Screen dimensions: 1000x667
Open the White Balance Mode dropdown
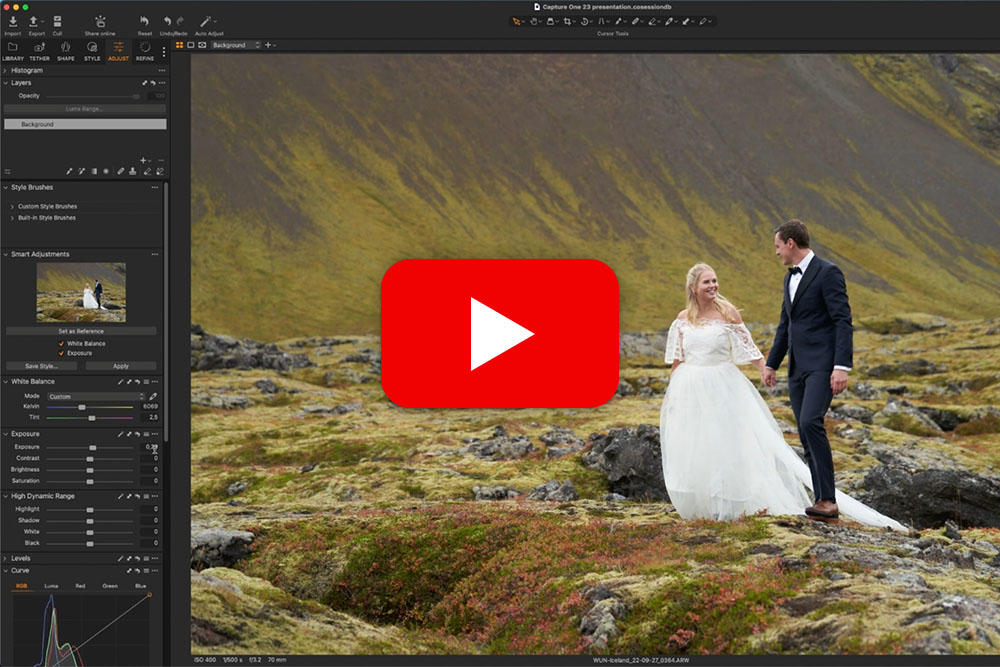pos(95,396)
